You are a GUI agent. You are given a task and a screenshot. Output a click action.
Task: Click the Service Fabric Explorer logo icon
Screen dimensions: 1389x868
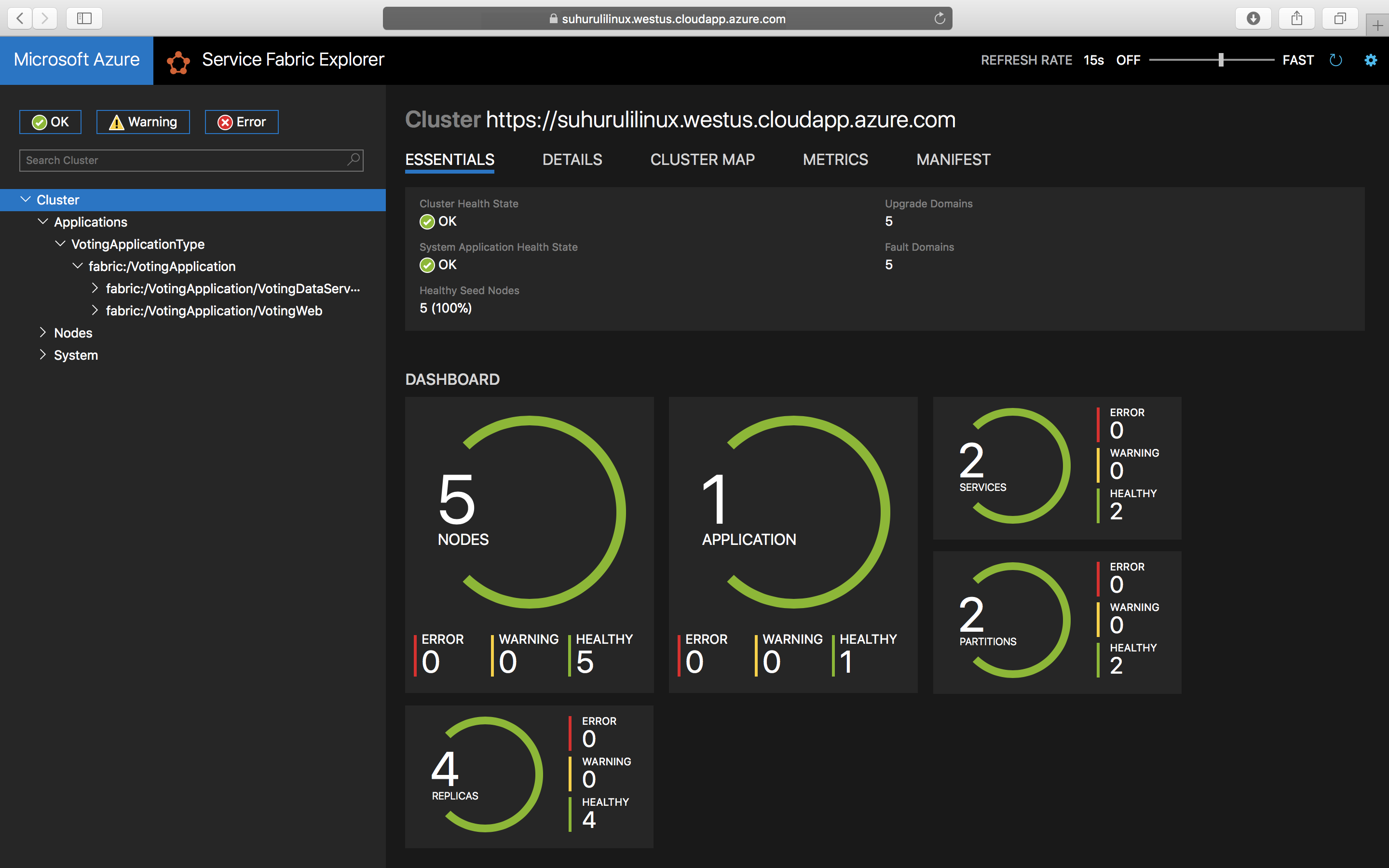[177, 59]
